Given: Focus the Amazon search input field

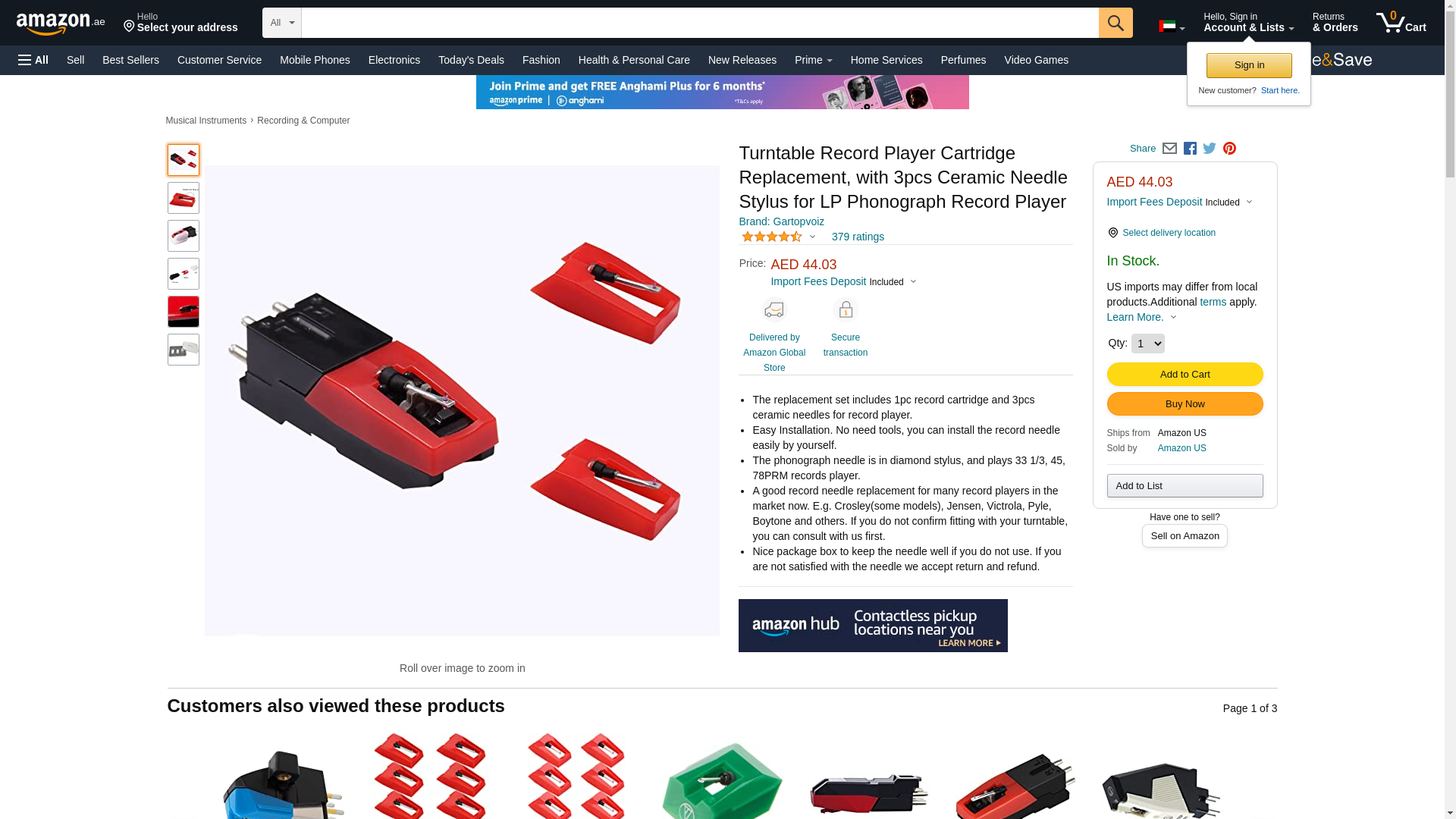Looking at the screenshot, I should click(700, 23).
